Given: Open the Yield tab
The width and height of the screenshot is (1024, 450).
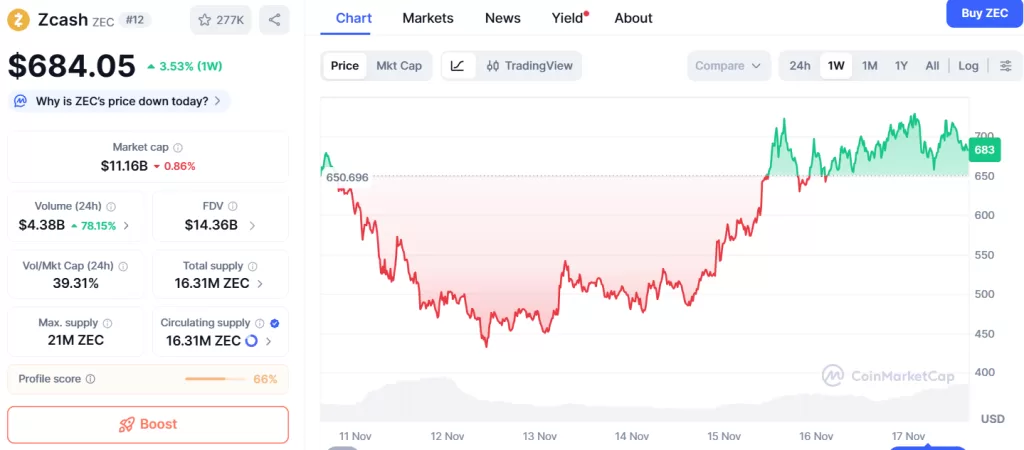Looking at the screenshot, I should [567, 18].
